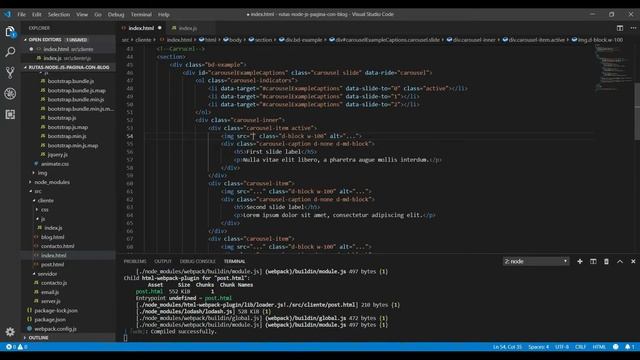Open server.js under servidor
The height and width of the screenshot is (360, 640).
coord(50,301)
